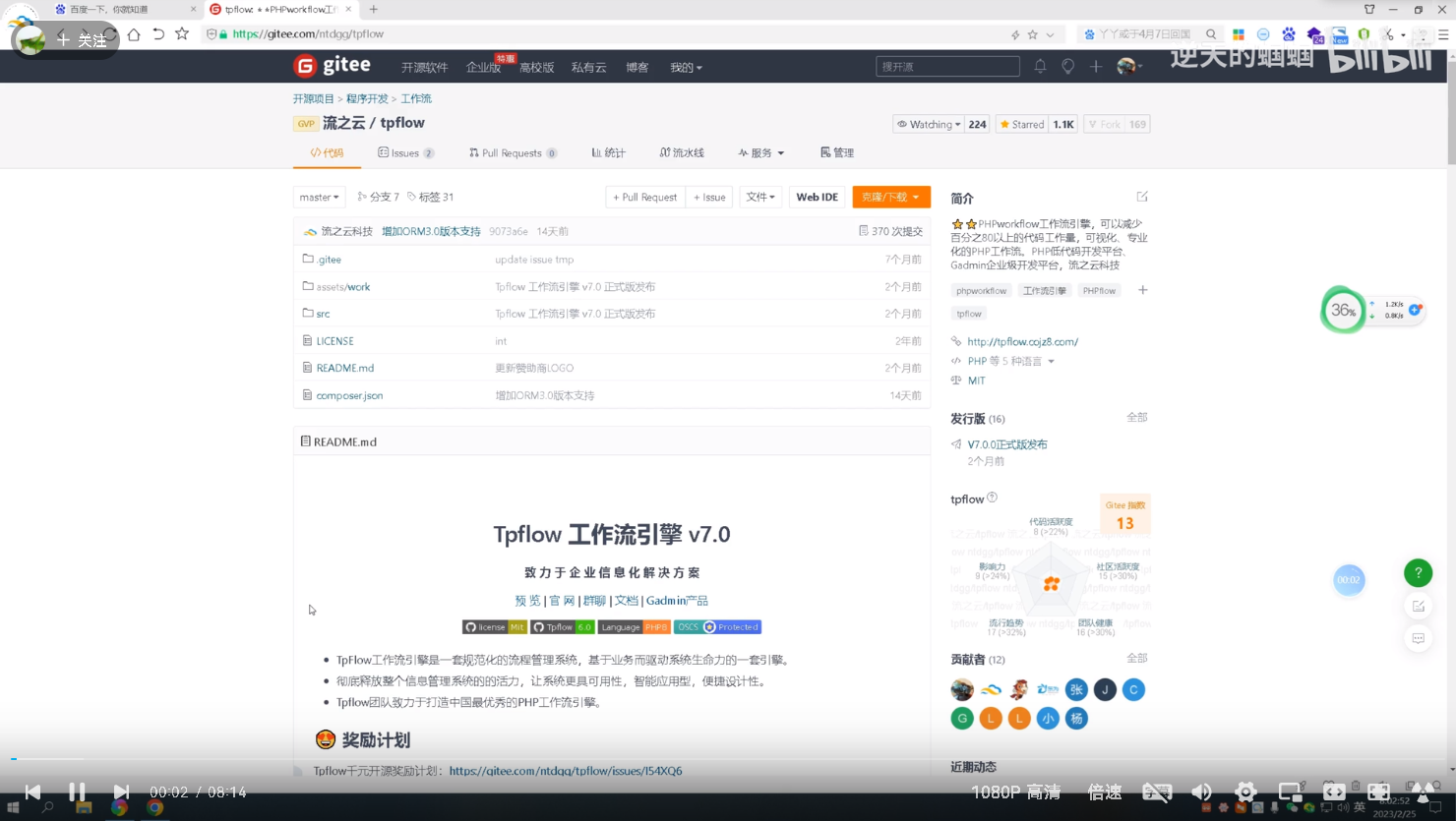Switch to the Pull Requests tab
Screen dimensions: 1456x821
click(x=513, y=153)
